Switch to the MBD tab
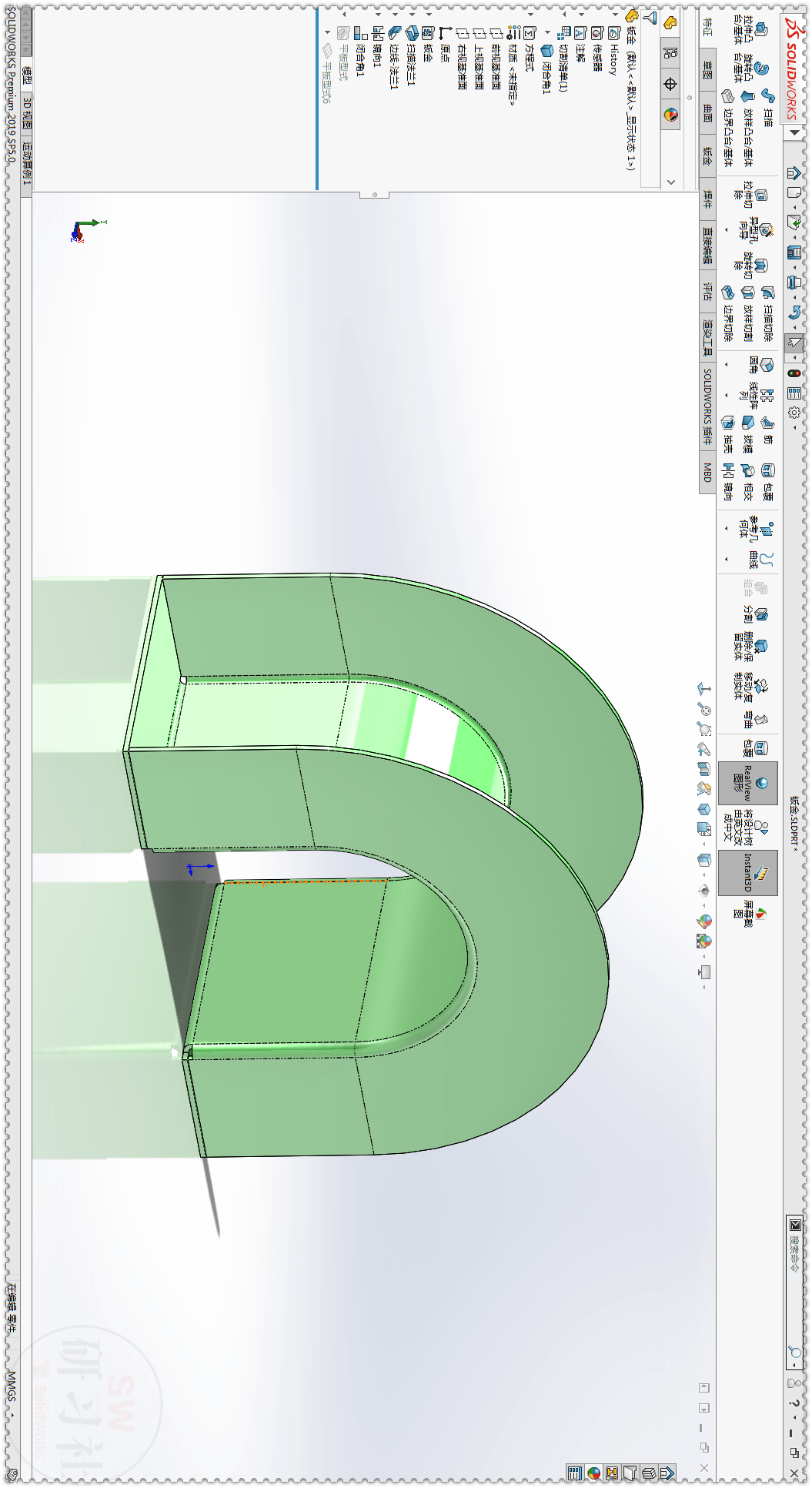The height and width of the screenshot is (1488, 812). (707, 473)
